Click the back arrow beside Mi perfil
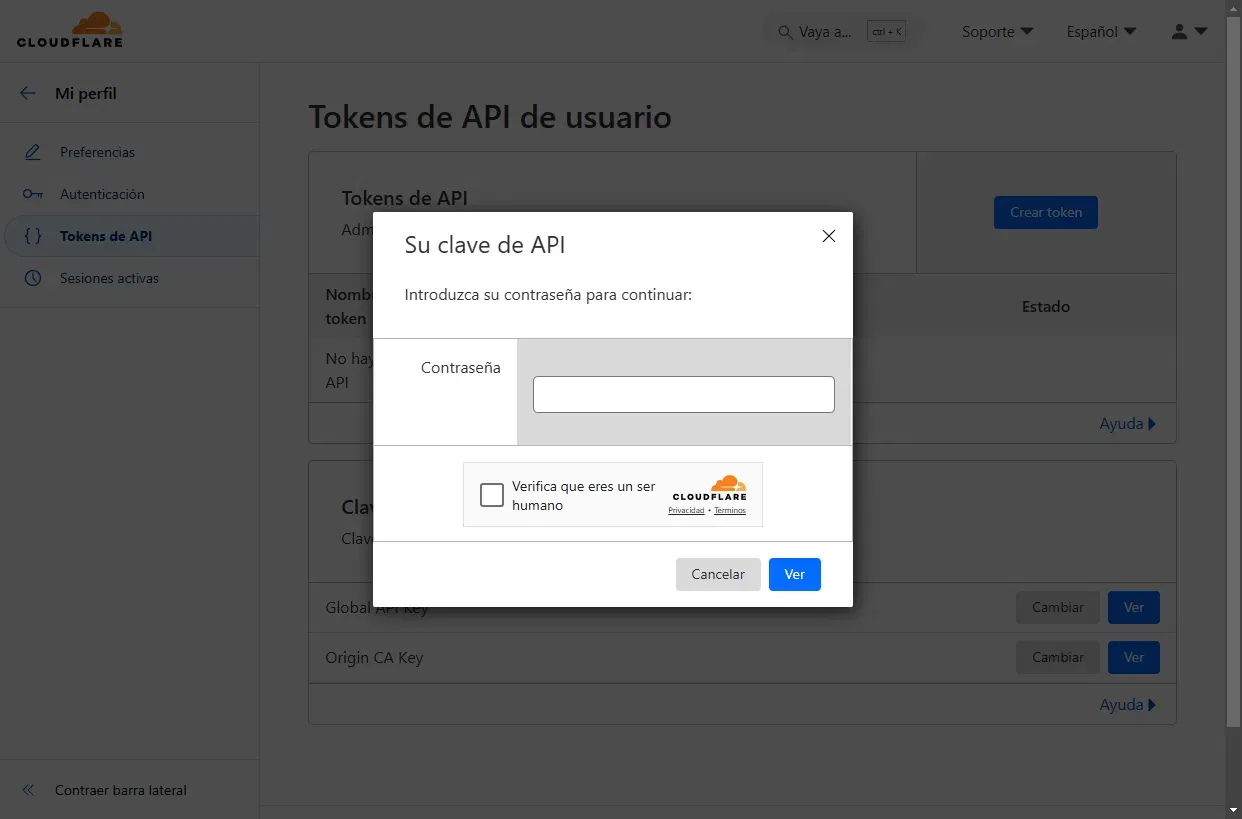Screen dimensions: 1242x819 pyautogui.click(x=28, y=93)
